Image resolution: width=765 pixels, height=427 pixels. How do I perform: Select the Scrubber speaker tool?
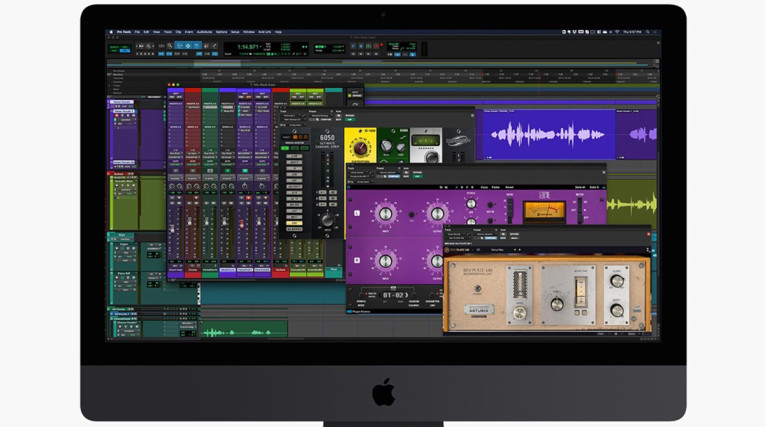point(206,46)
